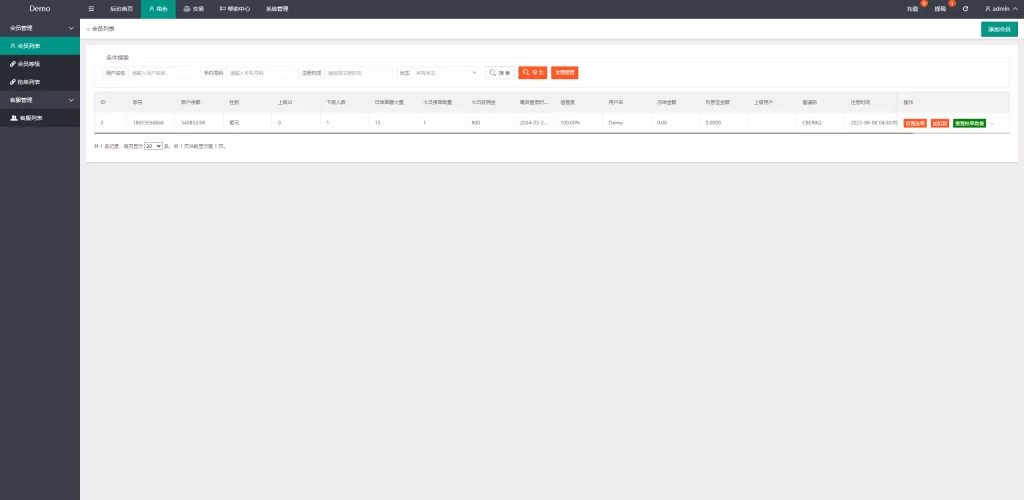Open the rows-per-page dropdown showing 20

click(x=153, y=146)
